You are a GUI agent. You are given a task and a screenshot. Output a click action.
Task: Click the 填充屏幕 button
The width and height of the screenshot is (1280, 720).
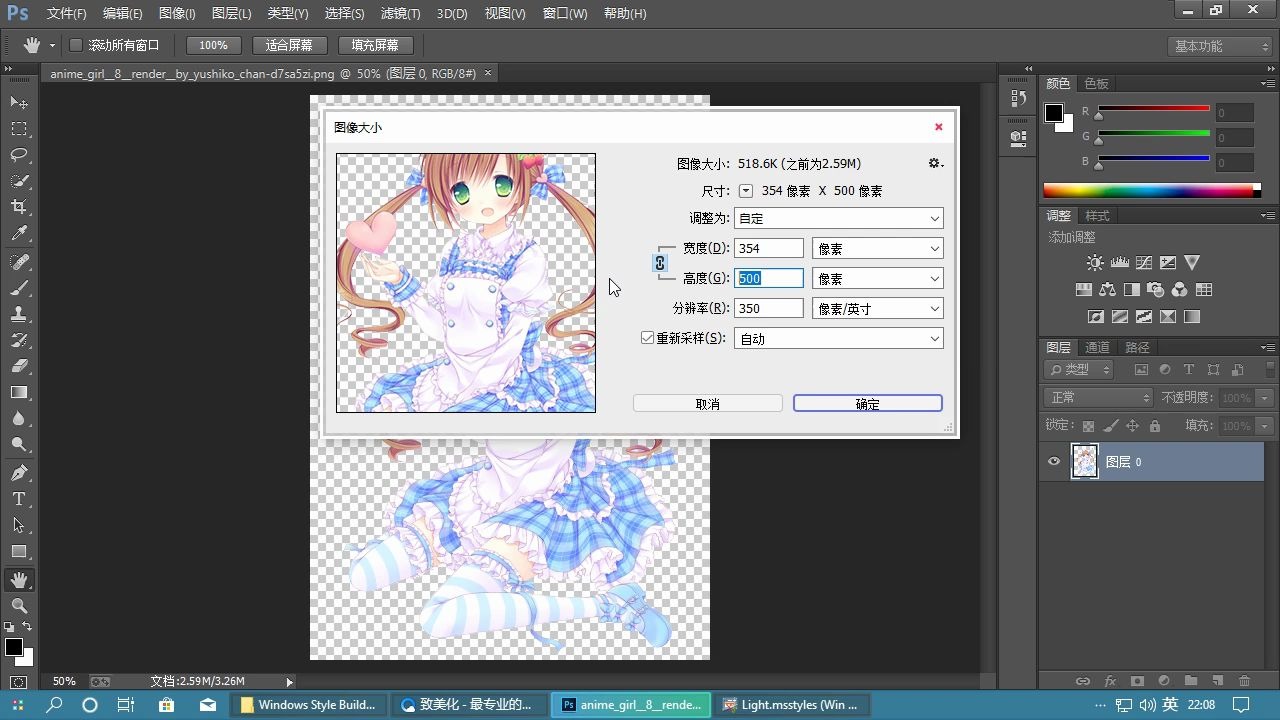point(375,45)
